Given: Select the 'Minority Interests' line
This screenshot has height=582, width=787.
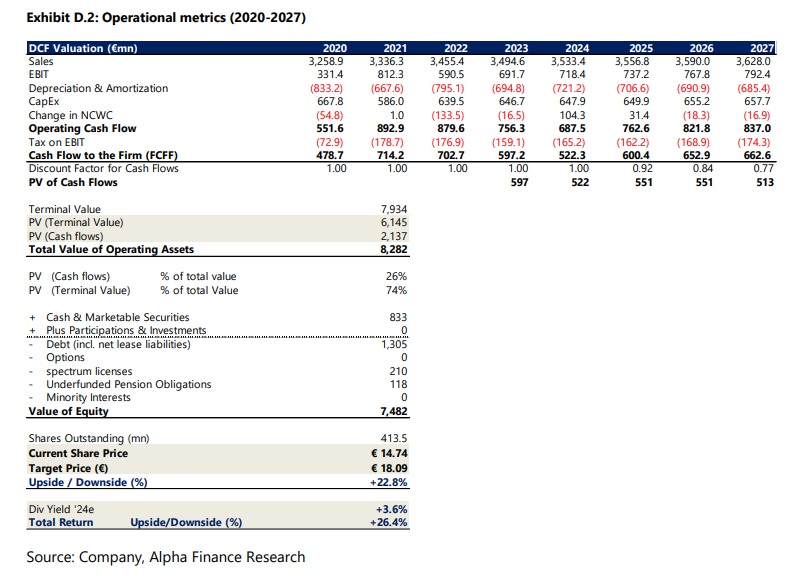Looking at the screenshot, I should tap(88, 397).
